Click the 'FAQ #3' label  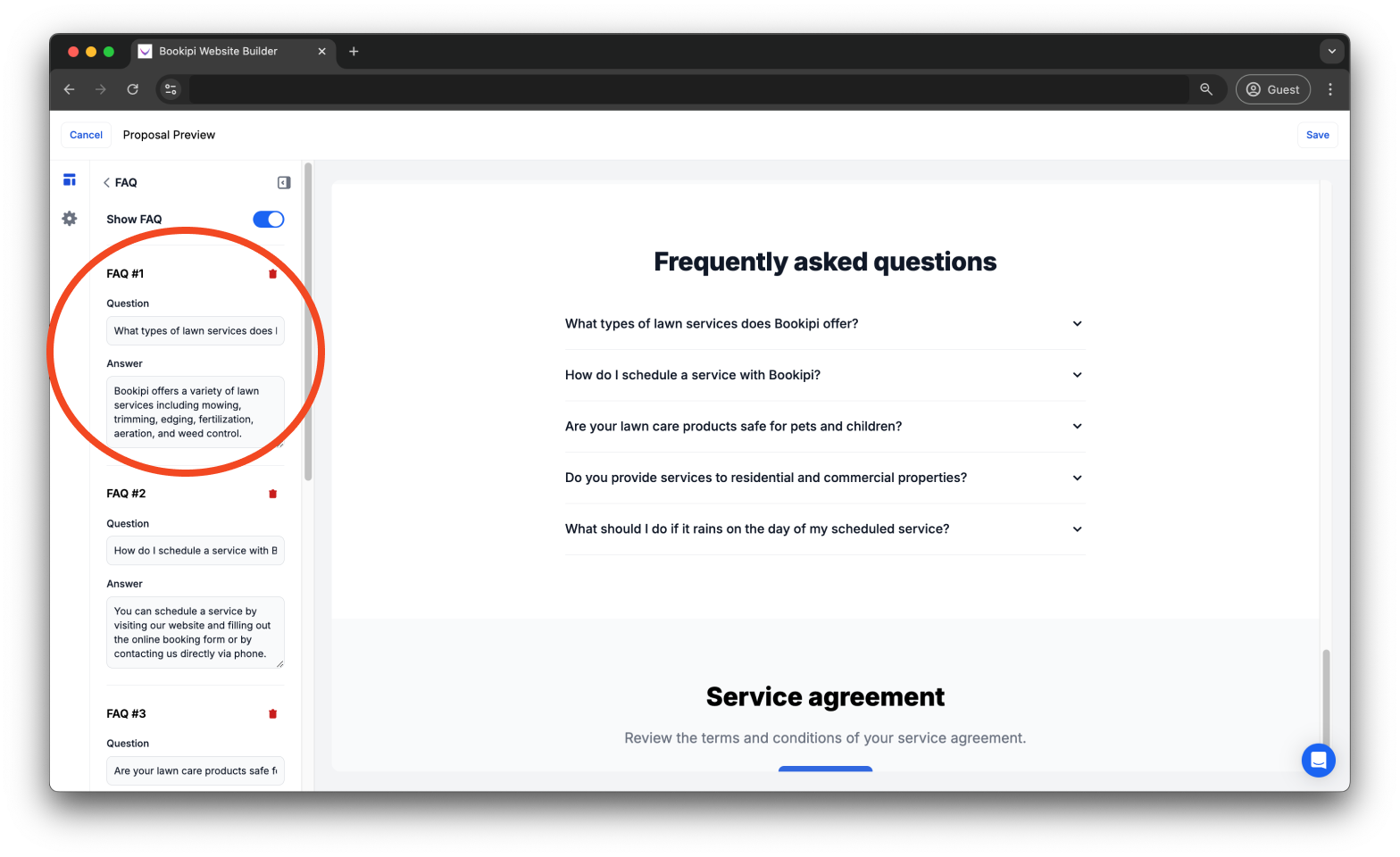click(126, 714)
